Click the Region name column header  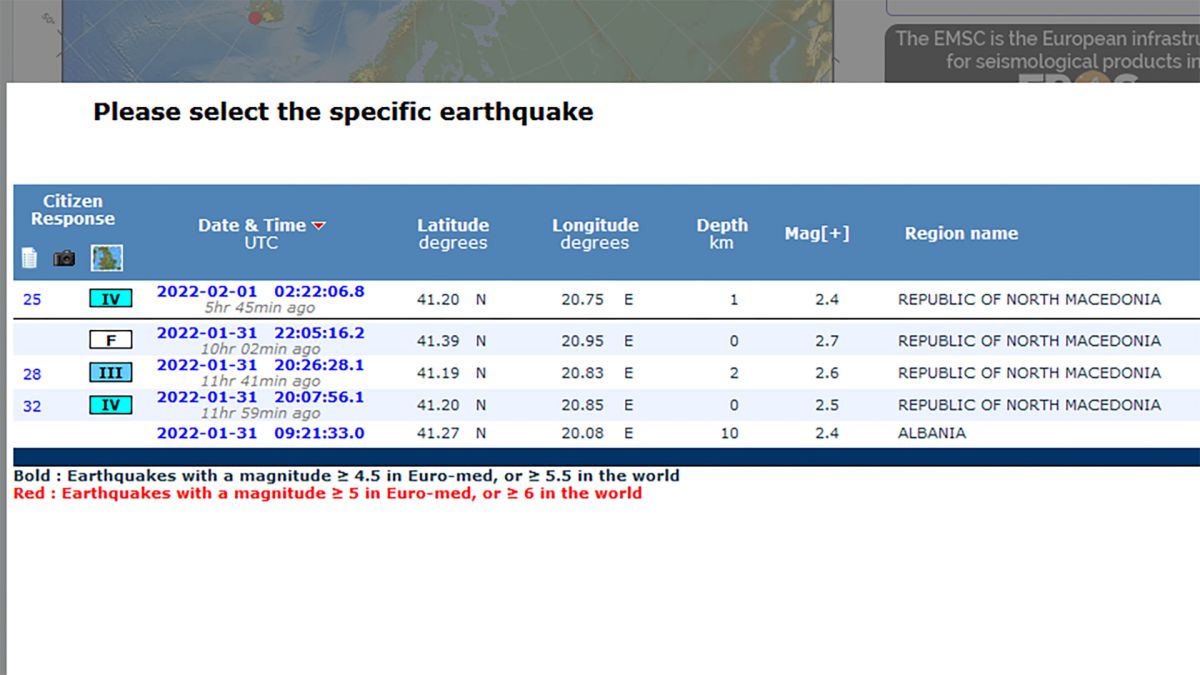tap(960, 234)
